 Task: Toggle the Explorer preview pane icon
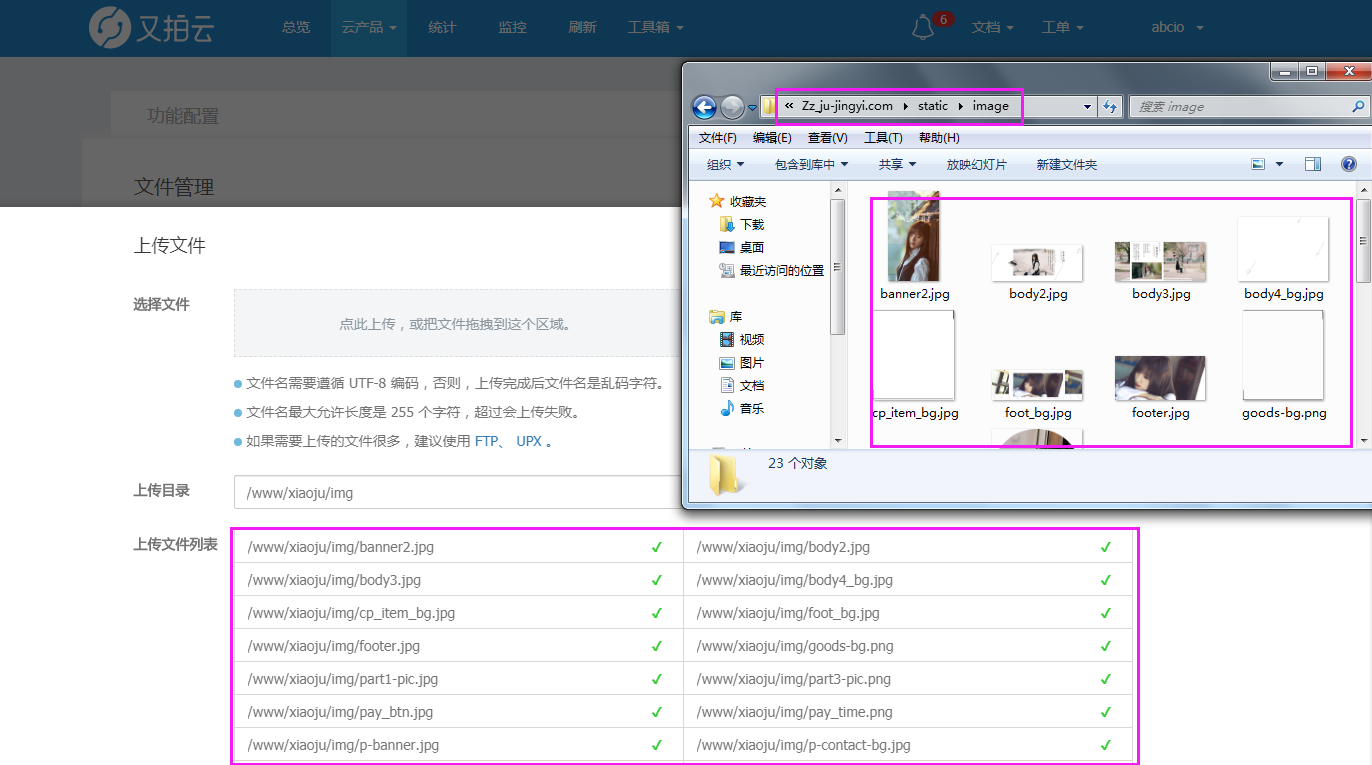point(1313,164)
